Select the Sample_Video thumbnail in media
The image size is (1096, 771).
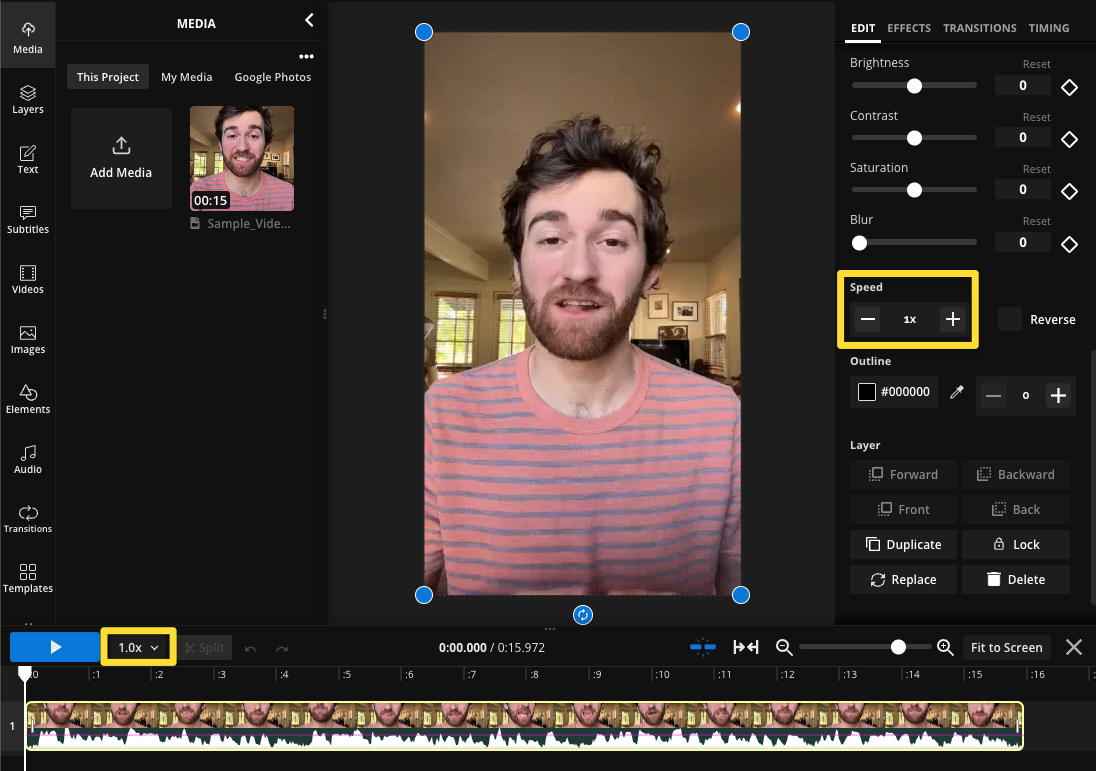tap(242, 158)
